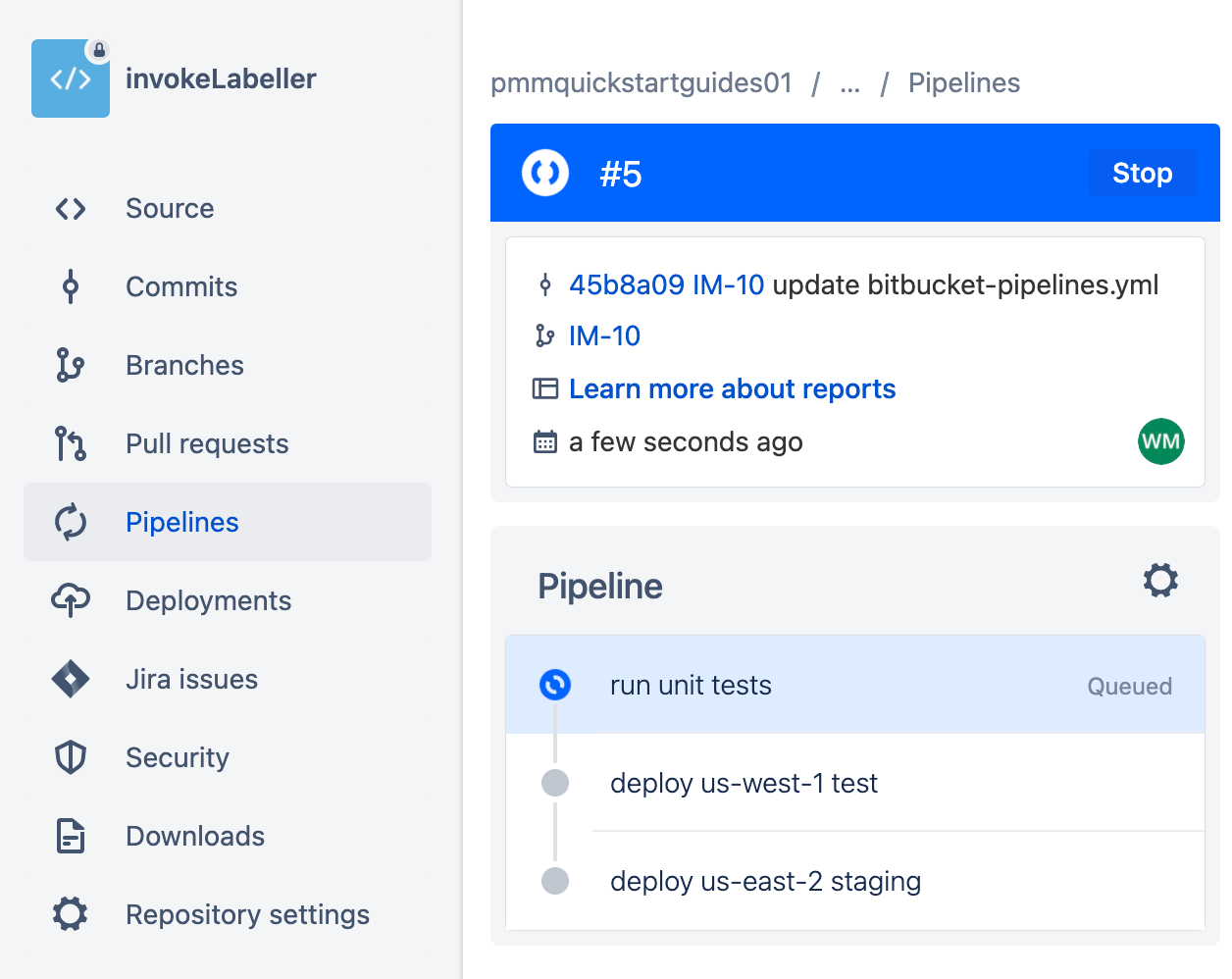The image size is (1232, 979).
Task: Click the invokeLabeller repository avatar
Action: [71, 78]
